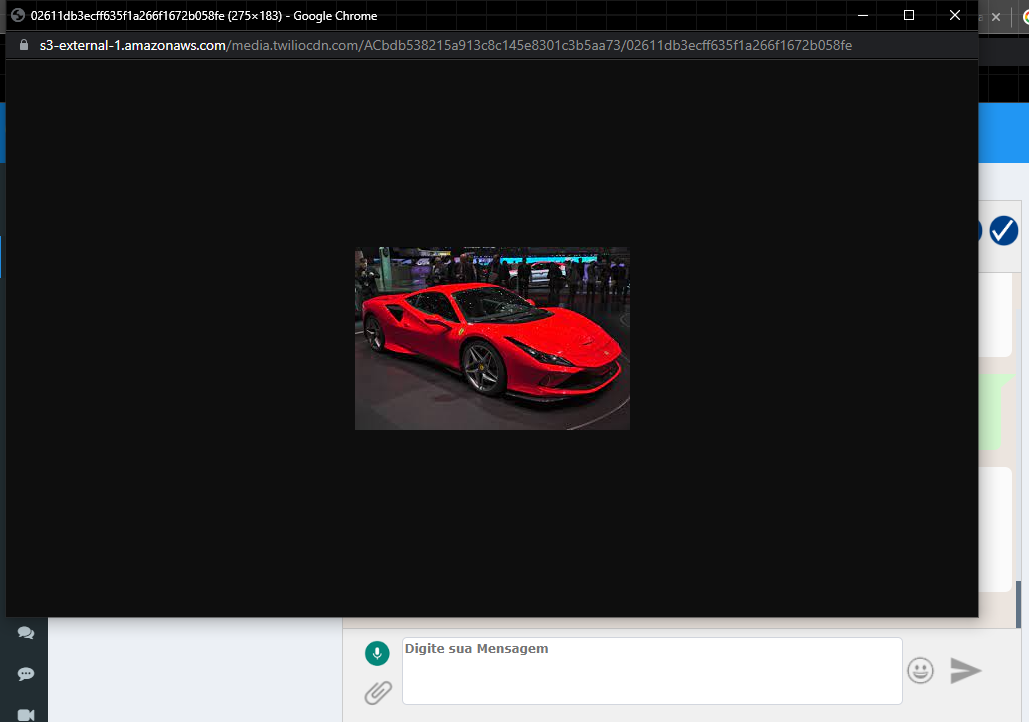Screen dimensions: 1029x722
Task: Click the lock icon in address bar
Action: click(24, 45)
